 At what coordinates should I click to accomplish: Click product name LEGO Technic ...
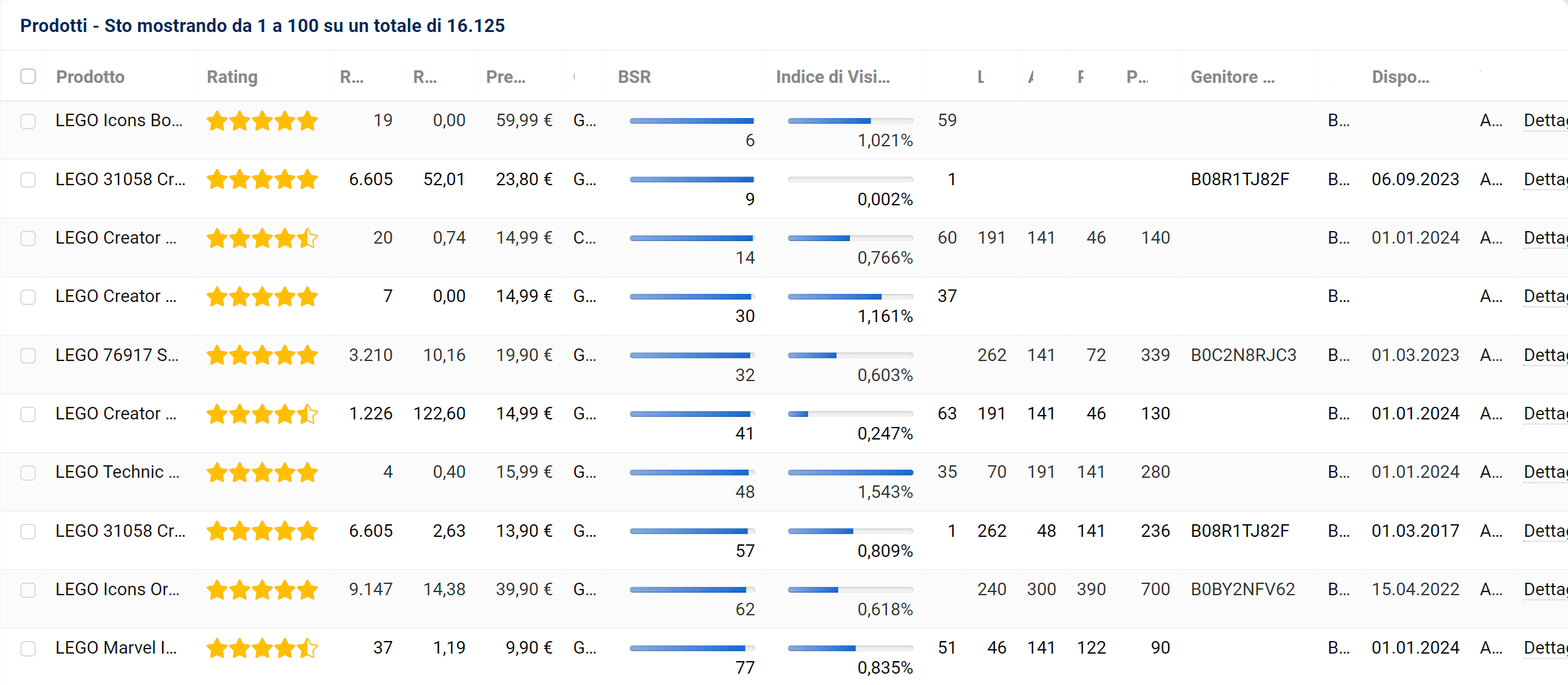pyautogui.click(x=117, y=472)
